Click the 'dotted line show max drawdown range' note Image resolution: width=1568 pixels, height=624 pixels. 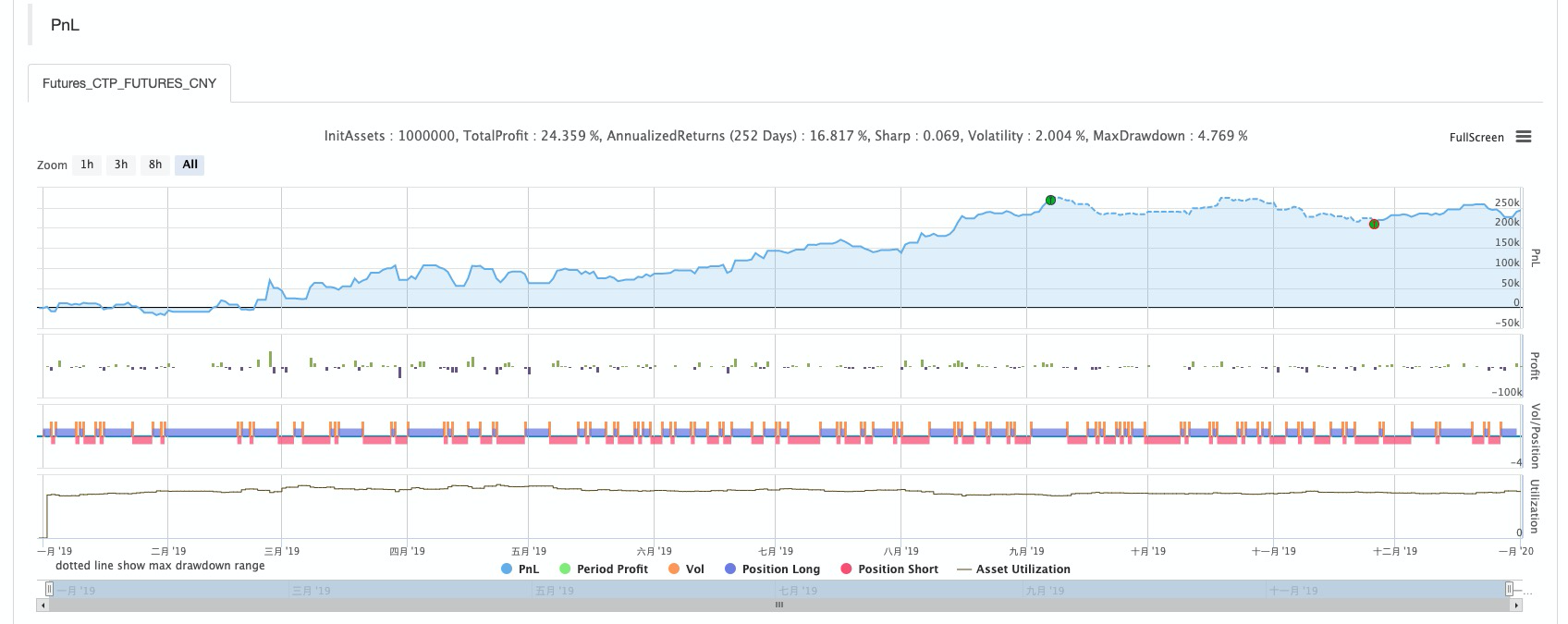coord(160,566)
